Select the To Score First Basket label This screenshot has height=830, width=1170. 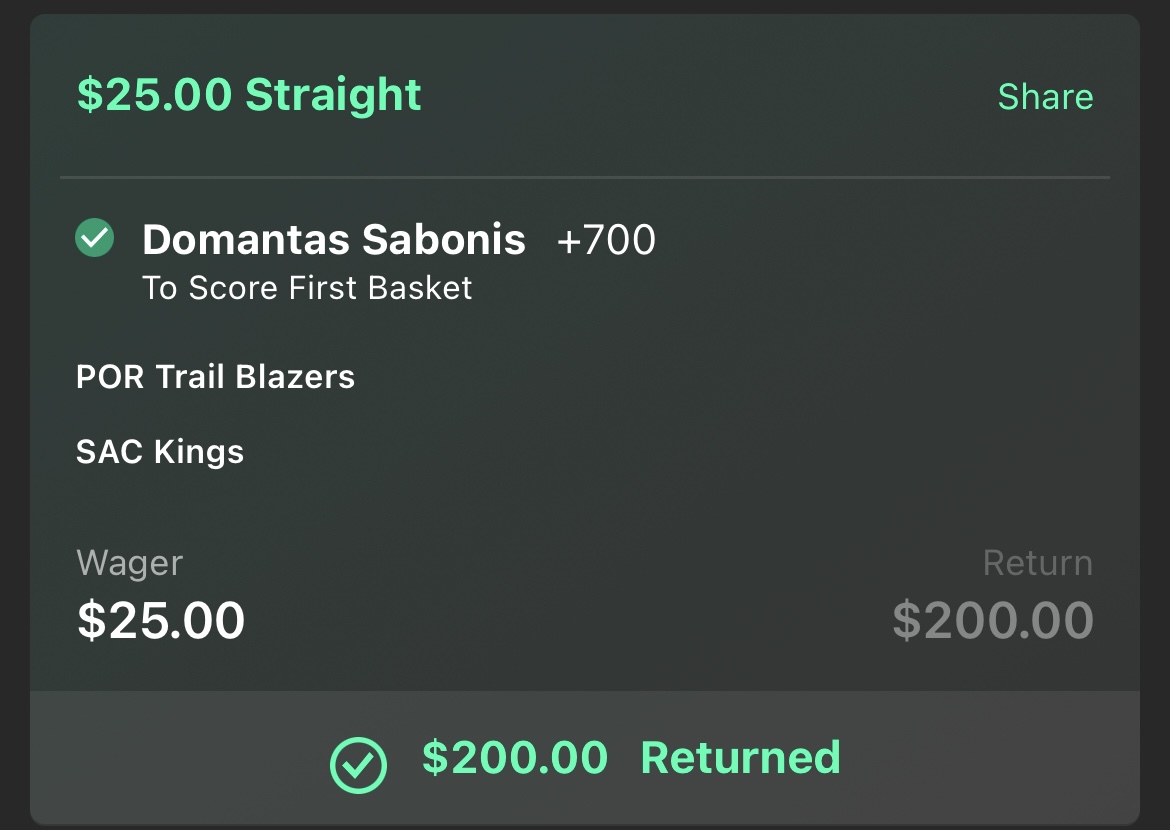pyautogui.click(x=307, y=288)
